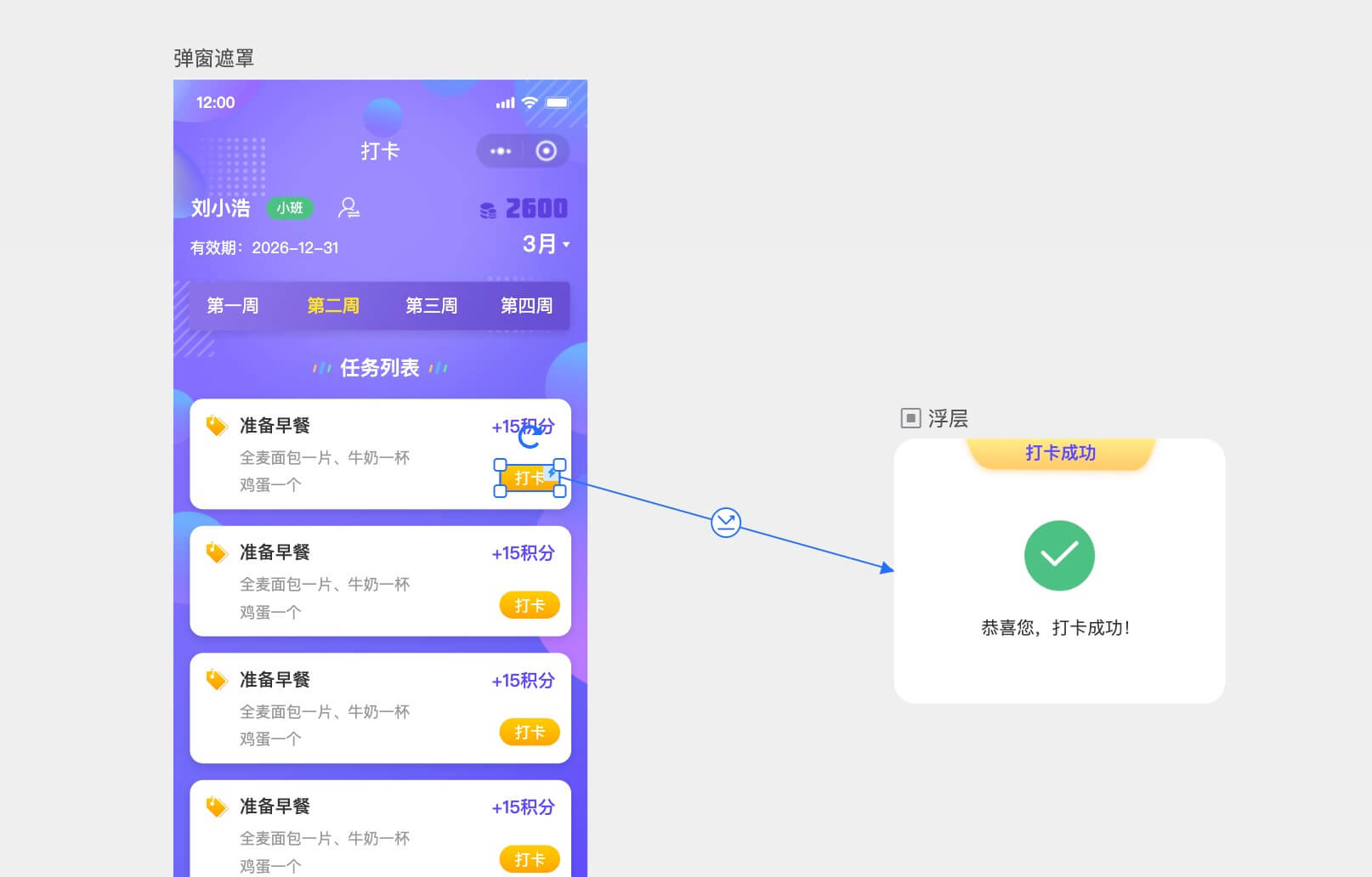Click the 打卡 button on second task card

pyautogui.click(x=529, y=605)
